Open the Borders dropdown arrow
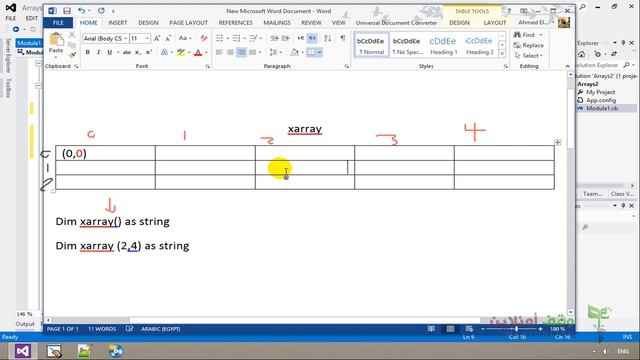Screen dimensions: 640x360 coord(320,52)
